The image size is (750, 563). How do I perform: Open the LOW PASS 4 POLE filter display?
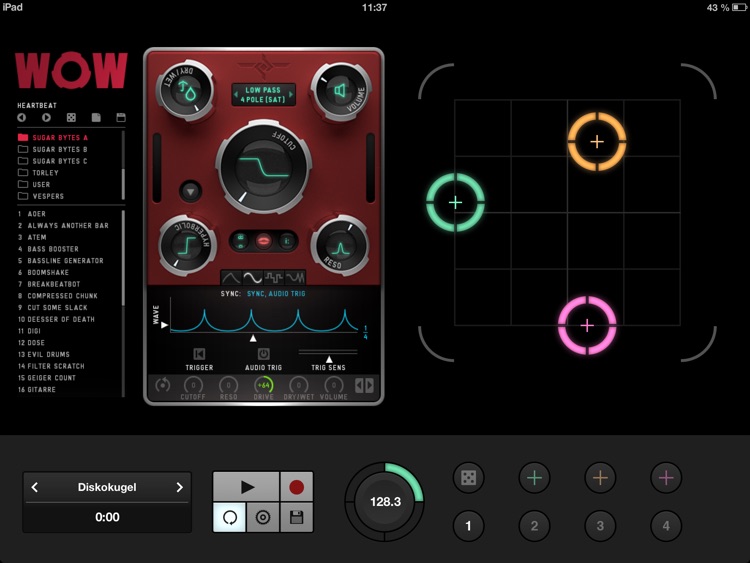coord(264,95)
